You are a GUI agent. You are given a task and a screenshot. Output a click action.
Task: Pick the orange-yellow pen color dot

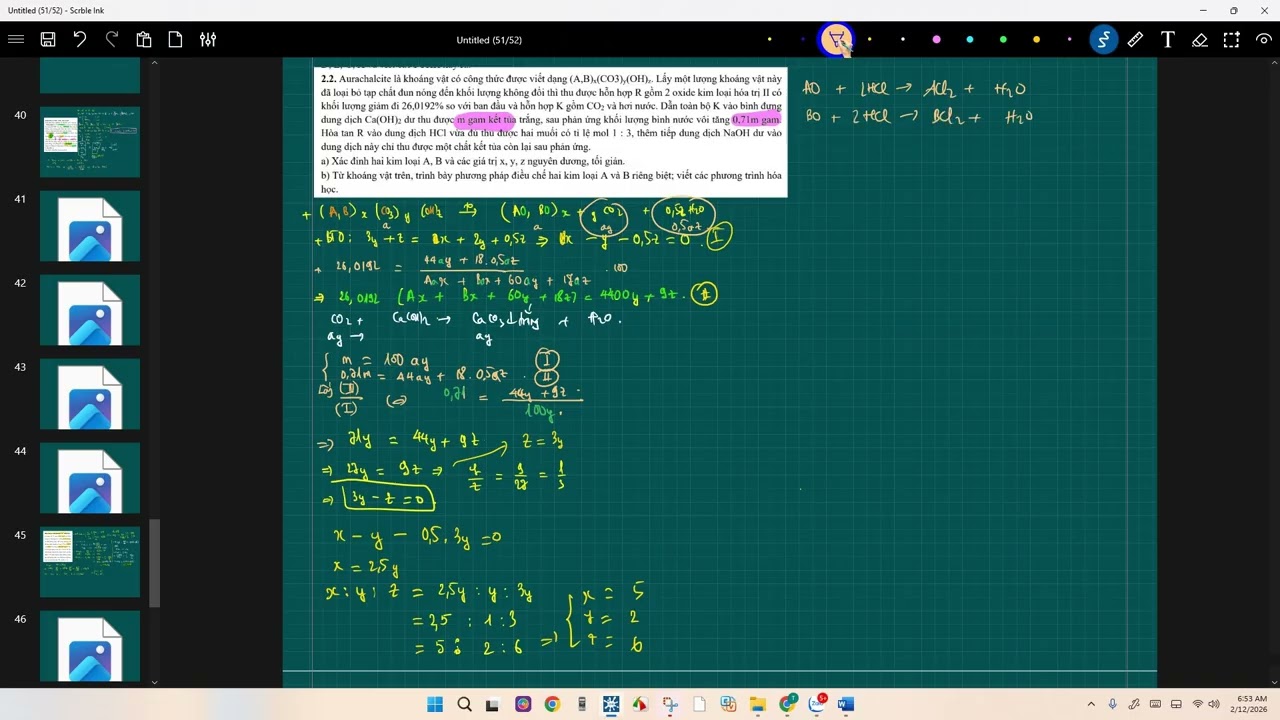tap(1036, 40)
